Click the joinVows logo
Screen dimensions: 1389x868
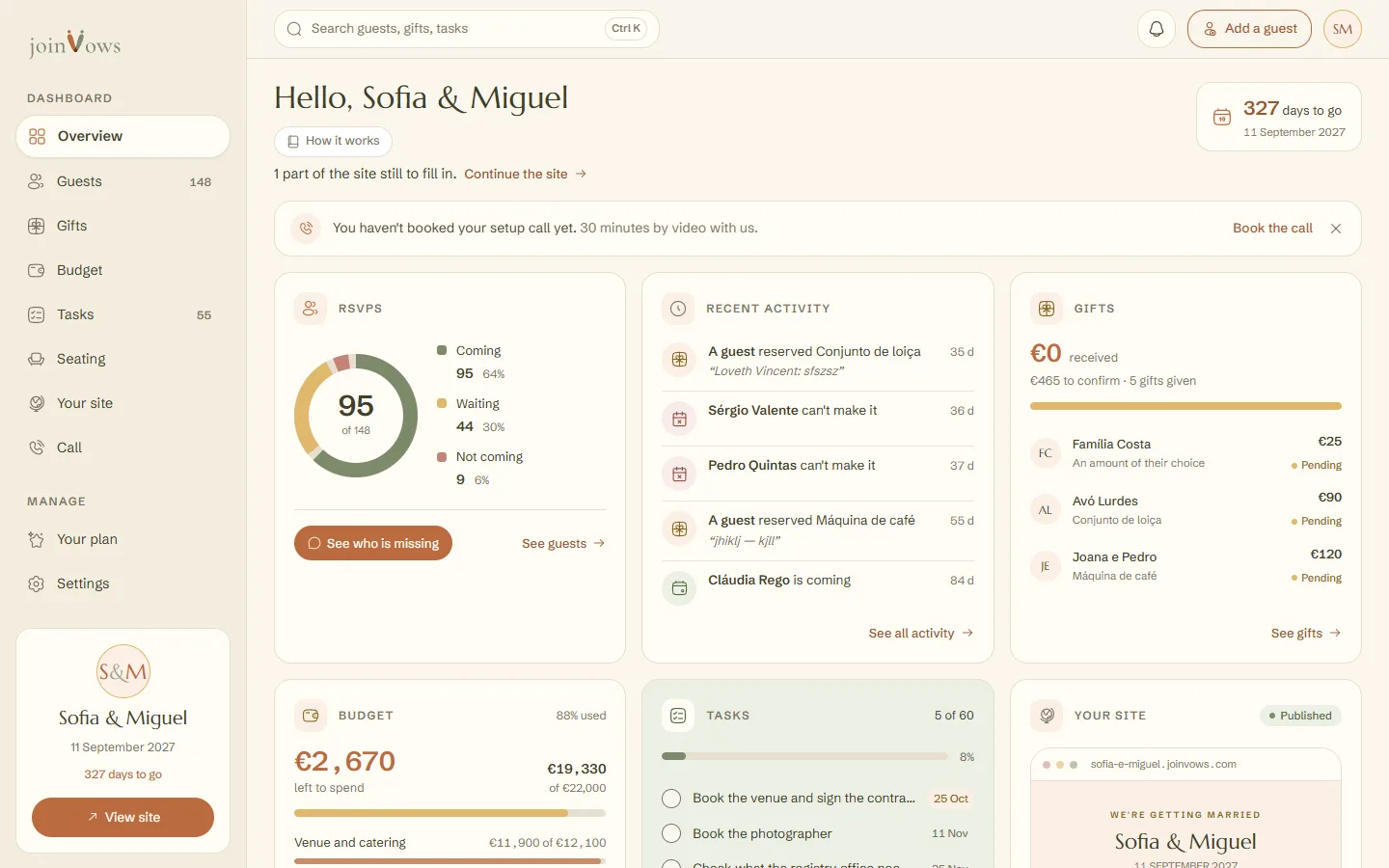[x=74, y=43]
